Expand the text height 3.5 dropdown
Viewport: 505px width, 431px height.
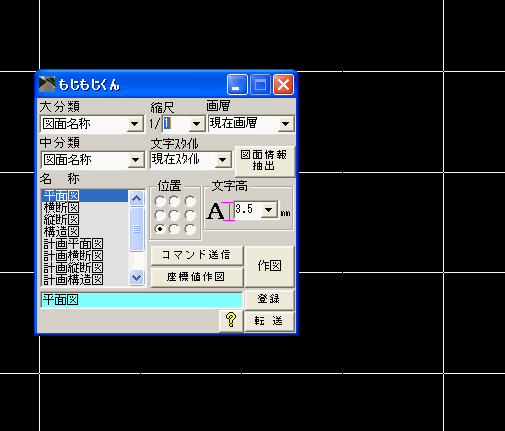(x=269, y=210)
